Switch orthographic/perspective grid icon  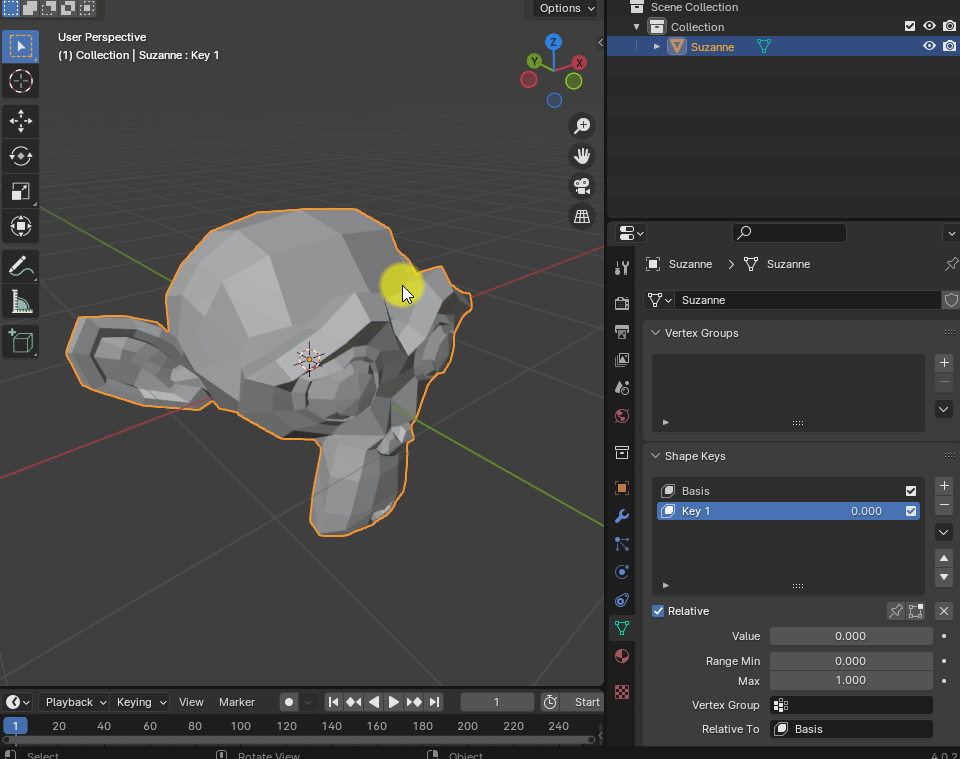(582, 216)
